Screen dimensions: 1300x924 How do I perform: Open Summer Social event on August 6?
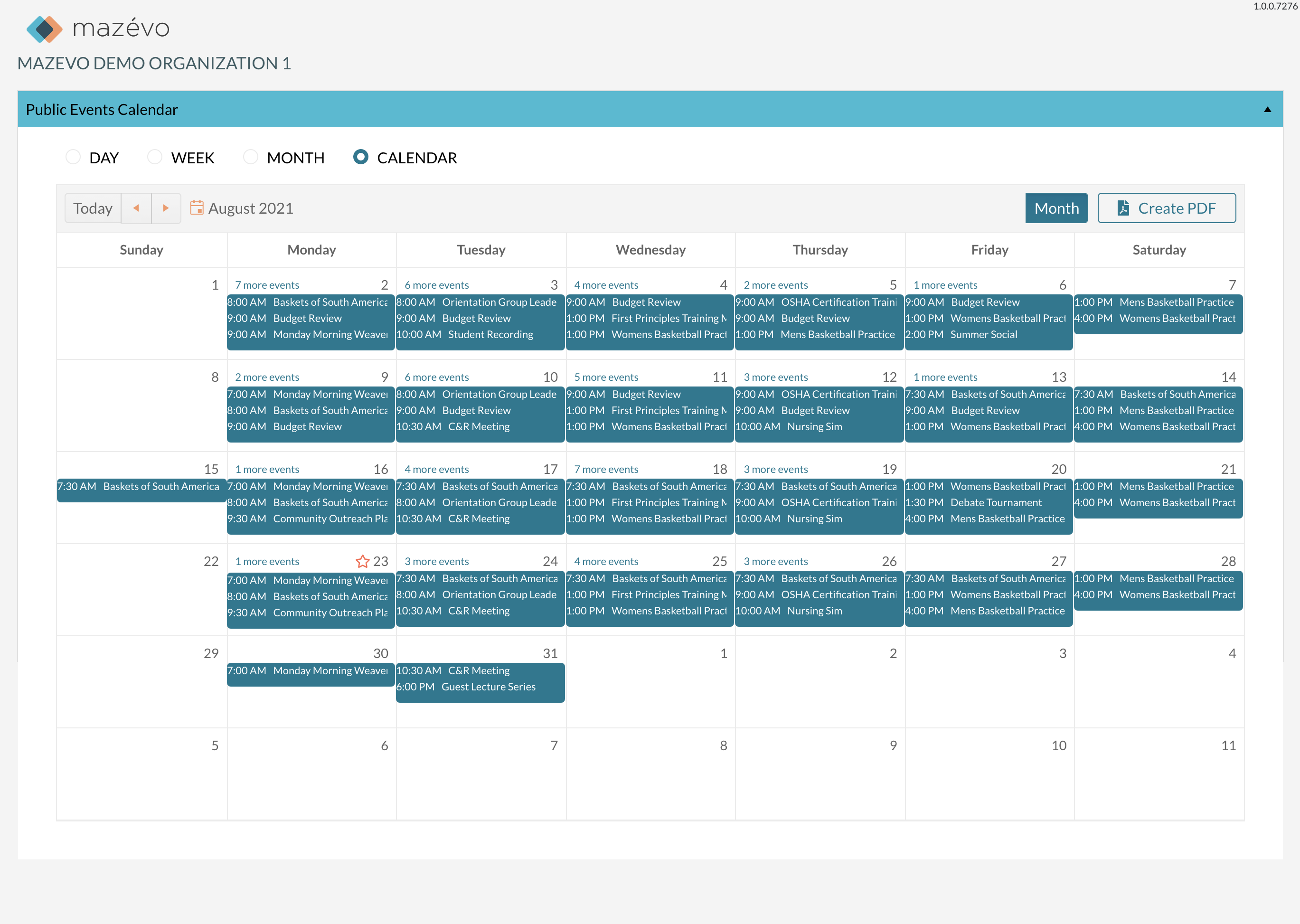point(988,335)
